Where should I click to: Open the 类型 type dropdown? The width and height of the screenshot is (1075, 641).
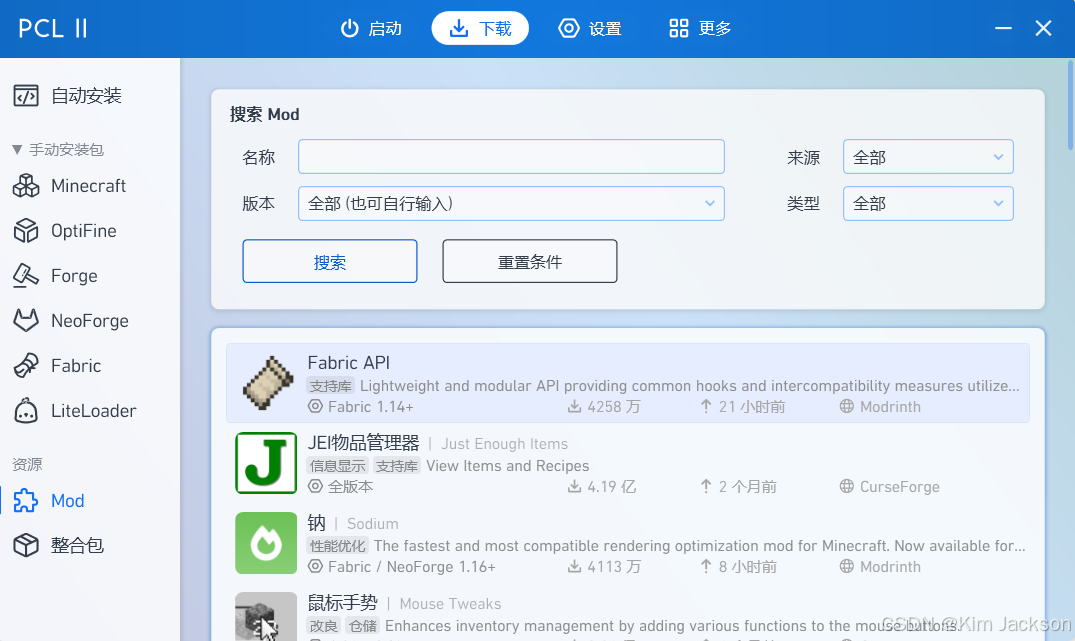pyautogui.click(x=928, y=204)
